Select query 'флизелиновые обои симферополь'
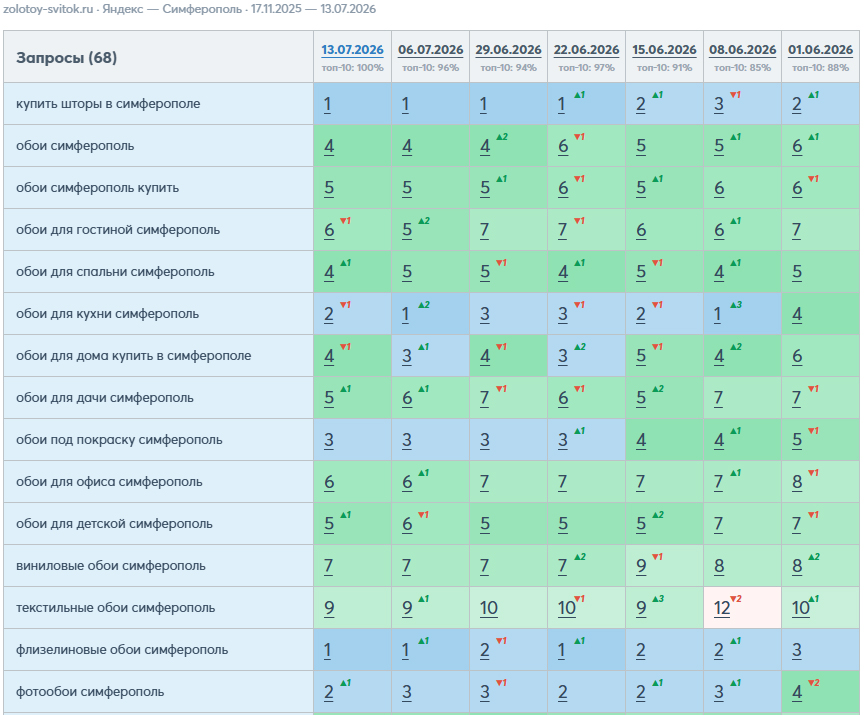The width and height of the screenshot is (866, 715). click(122, 649)
